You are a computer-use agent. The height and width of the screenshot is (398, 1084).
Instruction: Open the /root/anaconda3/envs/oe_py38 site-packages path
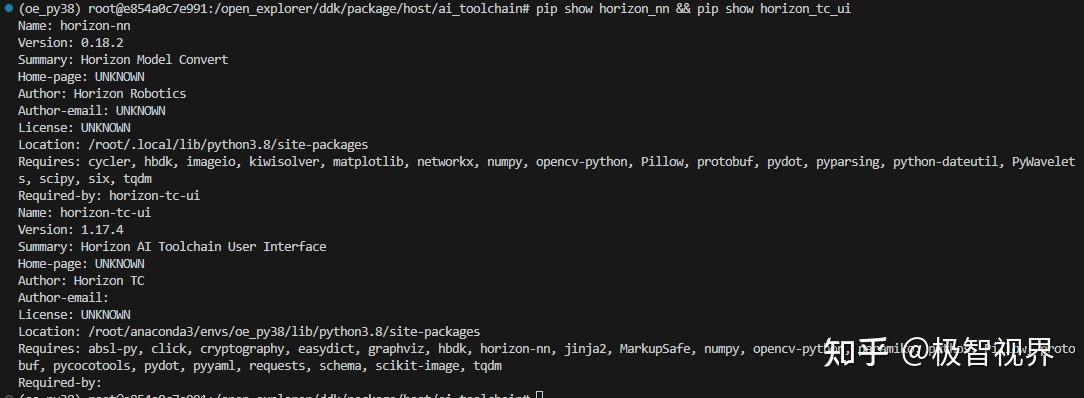[283, 332]
